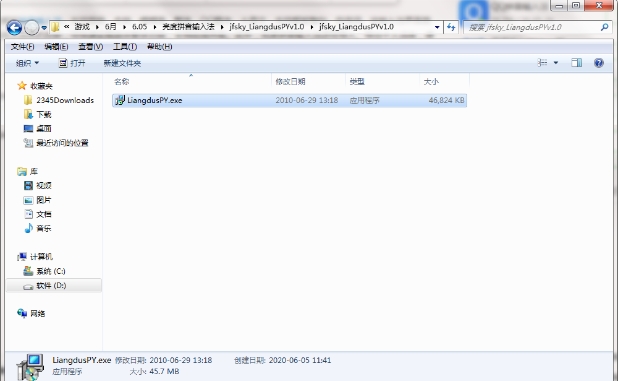Open the view options dropdown arrow
This screenshot has height=381, width=619.
556,63
